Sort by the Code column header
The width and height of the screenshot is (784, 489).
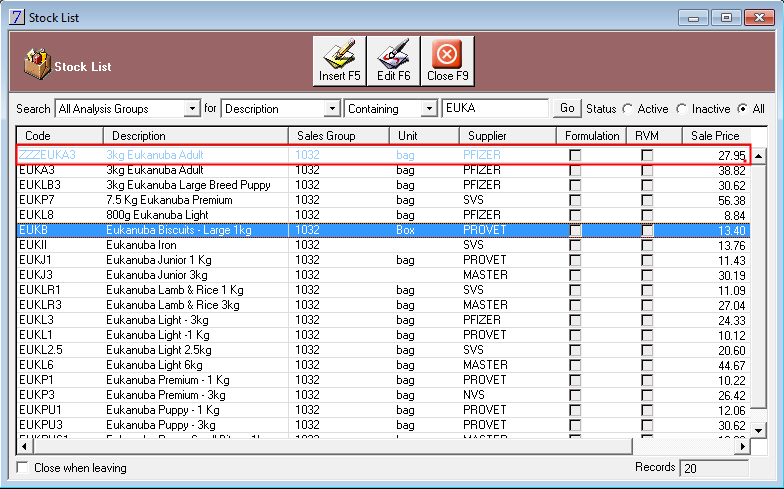click(x=60, y=136)
